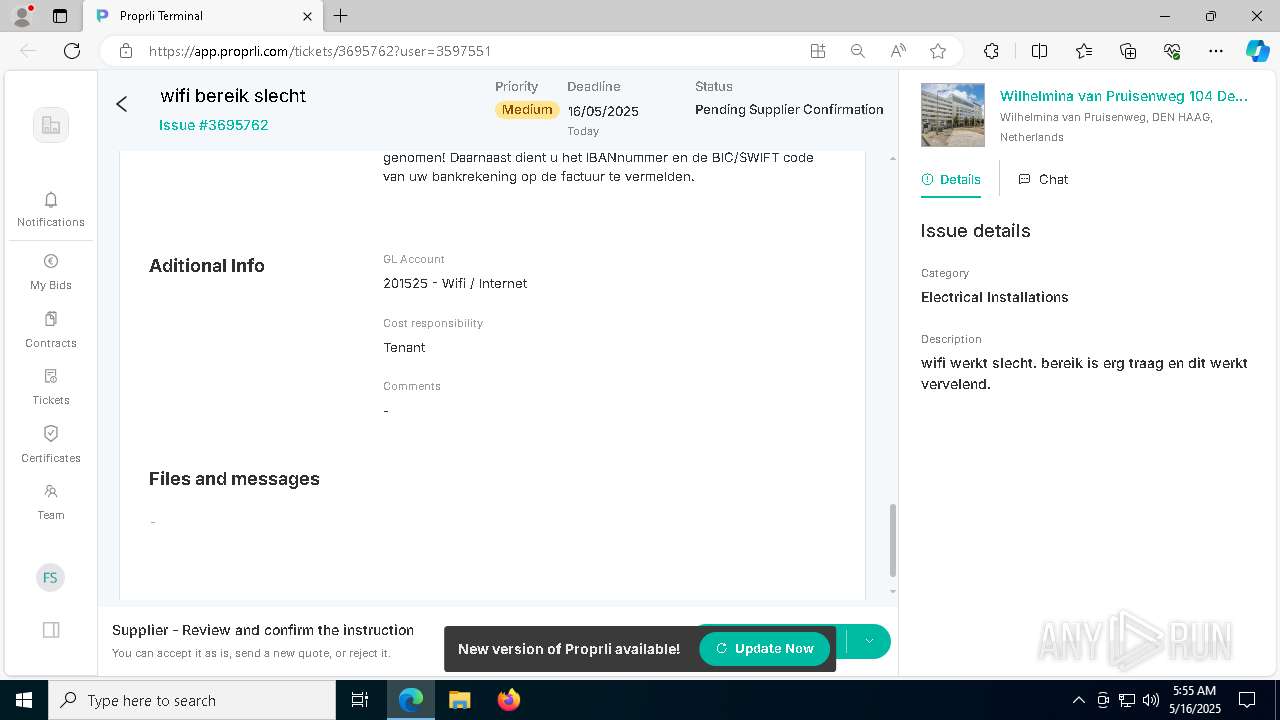Click the Pending Supplier Confirmation status text
The image size is (1280, 720).
pos(789,110)
